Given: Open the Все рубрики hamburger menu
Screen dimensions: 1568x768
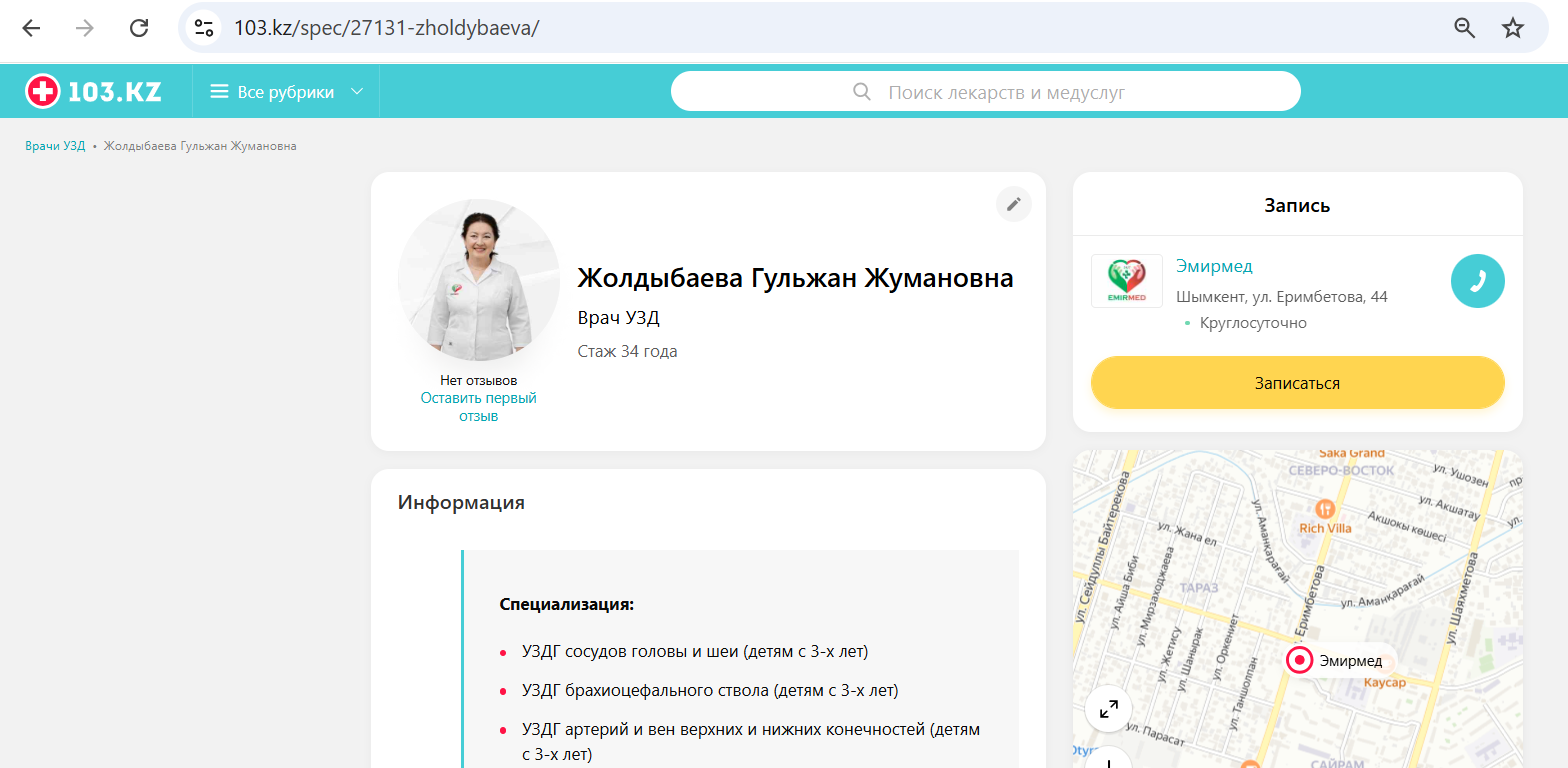Looking at the screenshot, I should 286,92.
